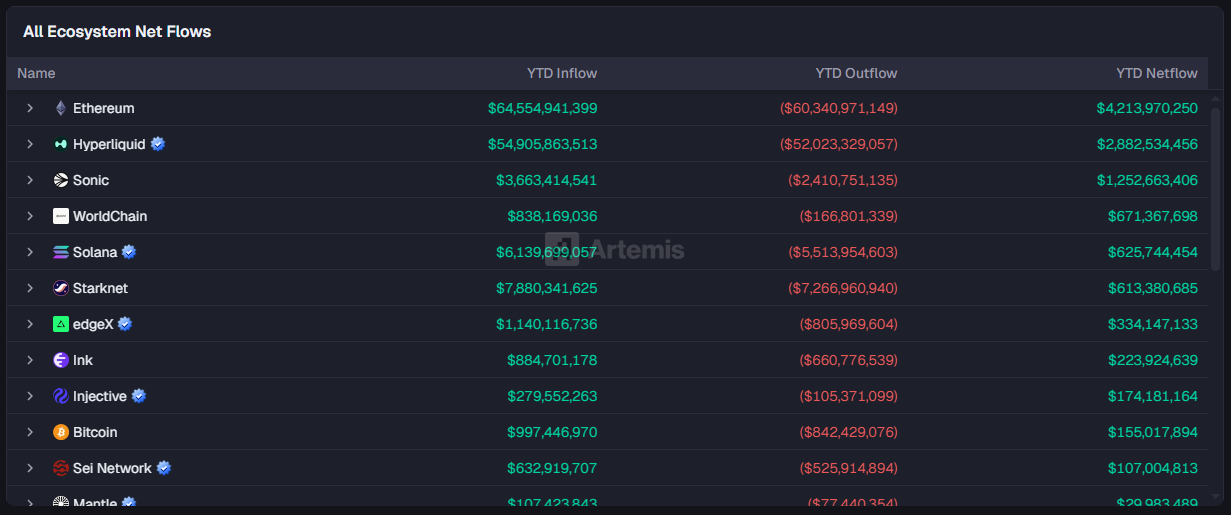Click the edgeX logo icon

click(x=61, y=324)
